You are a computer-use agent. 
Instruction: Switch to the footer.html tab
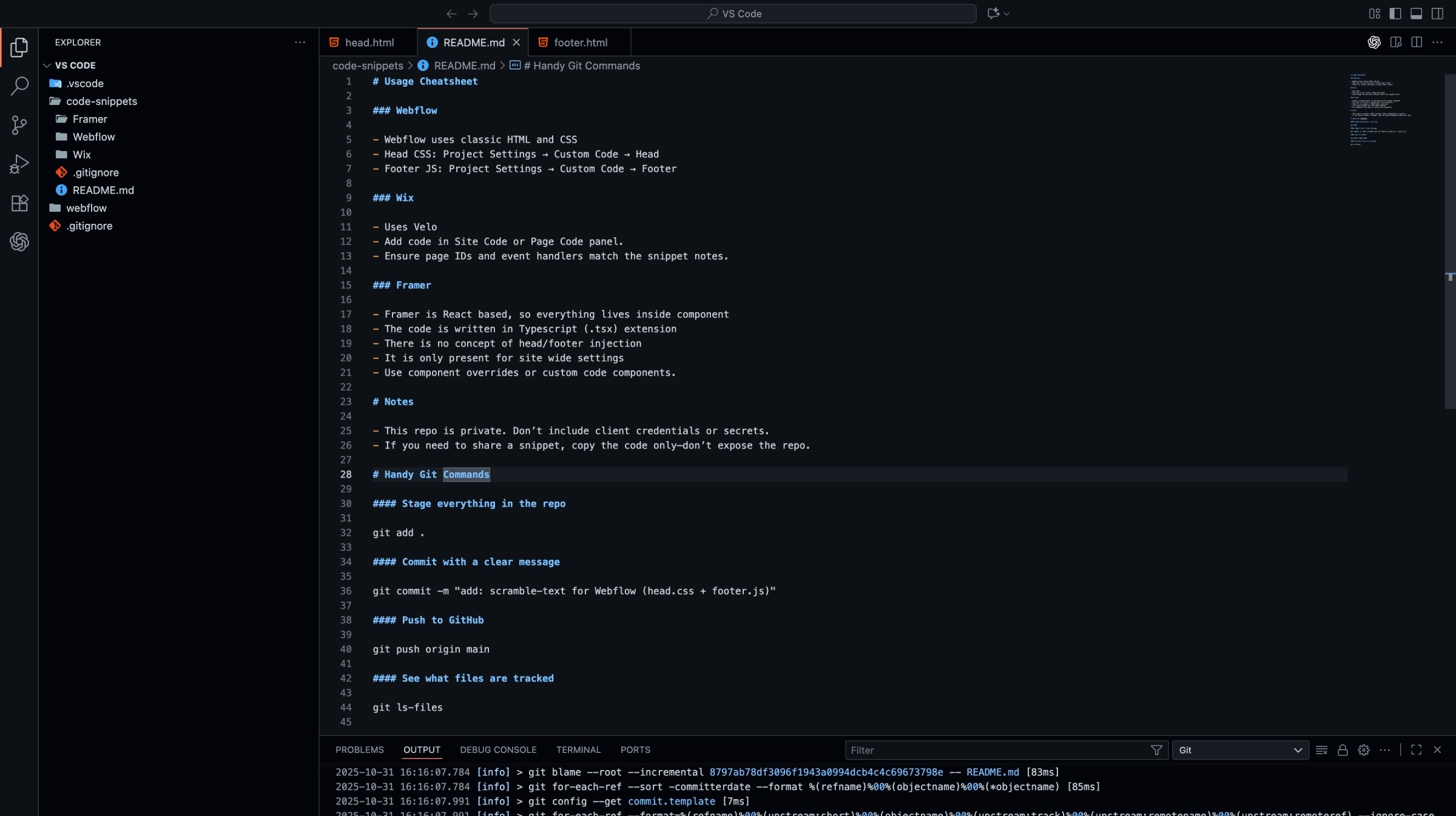(580, 42)
